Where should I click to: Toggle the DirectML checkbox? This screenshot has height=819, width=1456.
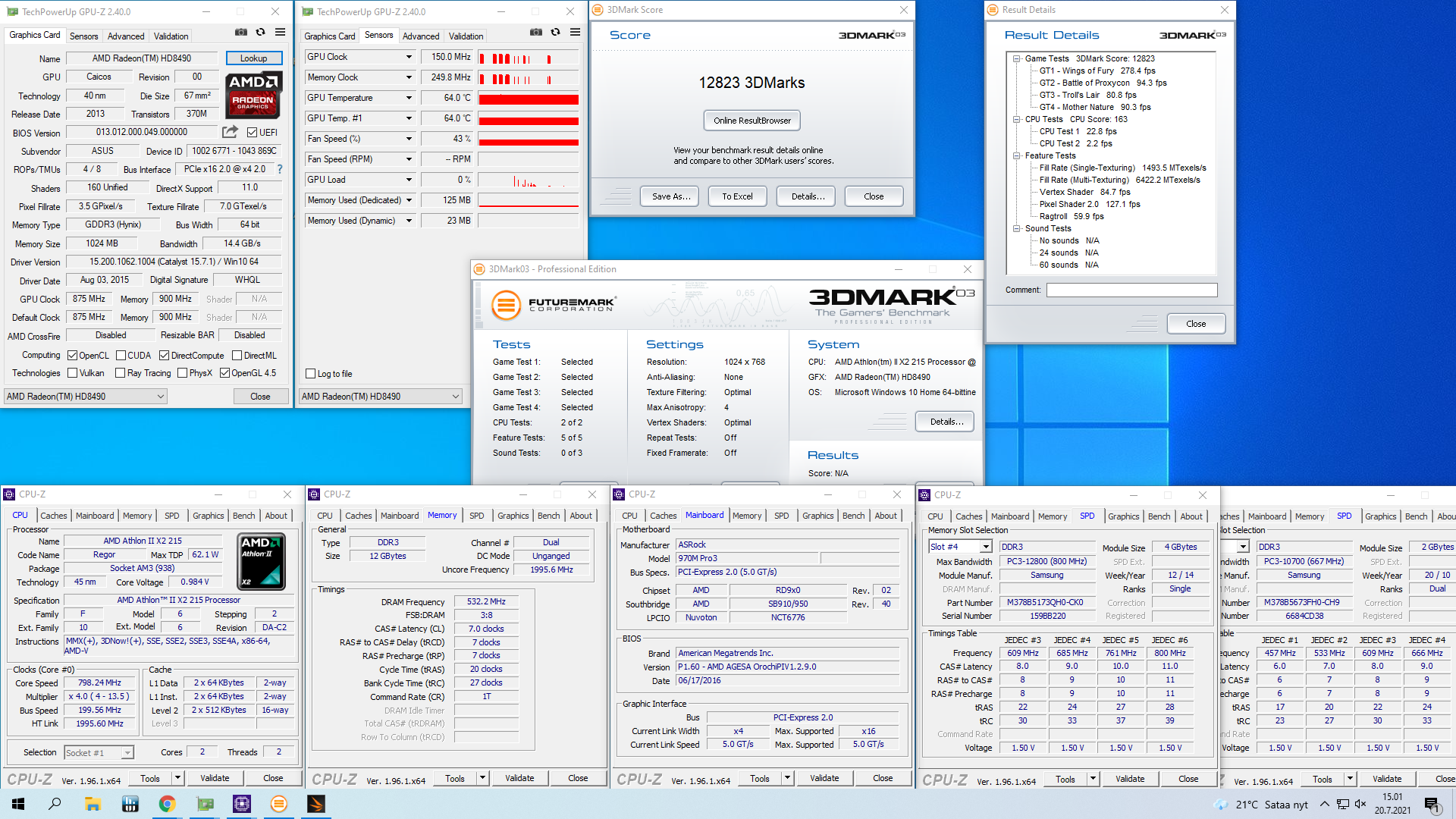click(x=237, y=355)
